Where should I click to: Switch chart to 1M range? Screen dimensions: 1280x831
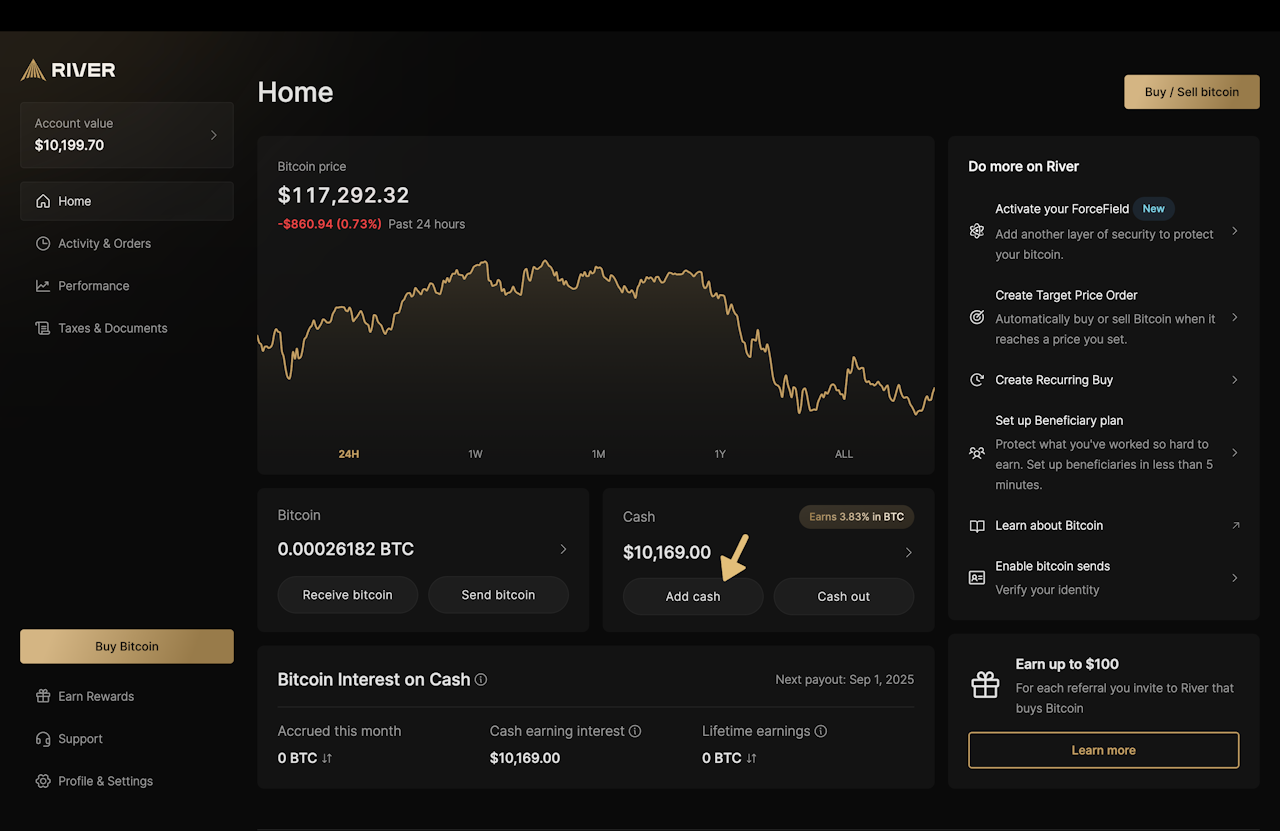pos(598,454)
